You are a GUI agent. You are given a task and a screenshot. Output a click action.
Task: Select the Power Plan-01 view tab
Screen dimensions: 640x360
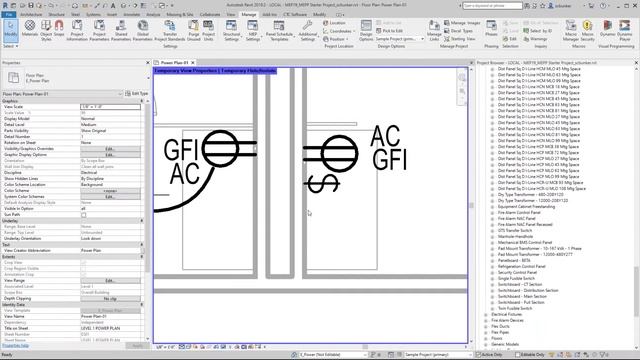click(x=174, y=62)
